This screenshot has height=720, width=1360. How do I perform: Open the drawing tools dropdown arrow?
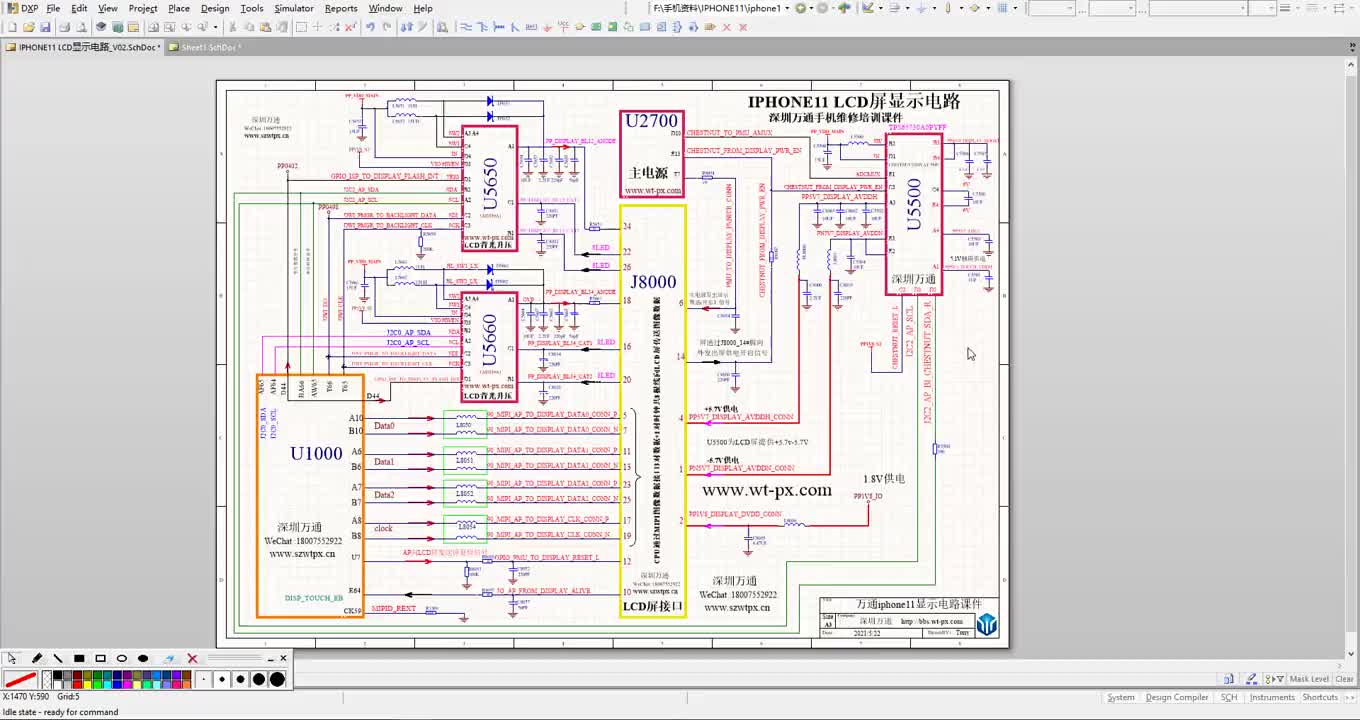coord(881,8)
